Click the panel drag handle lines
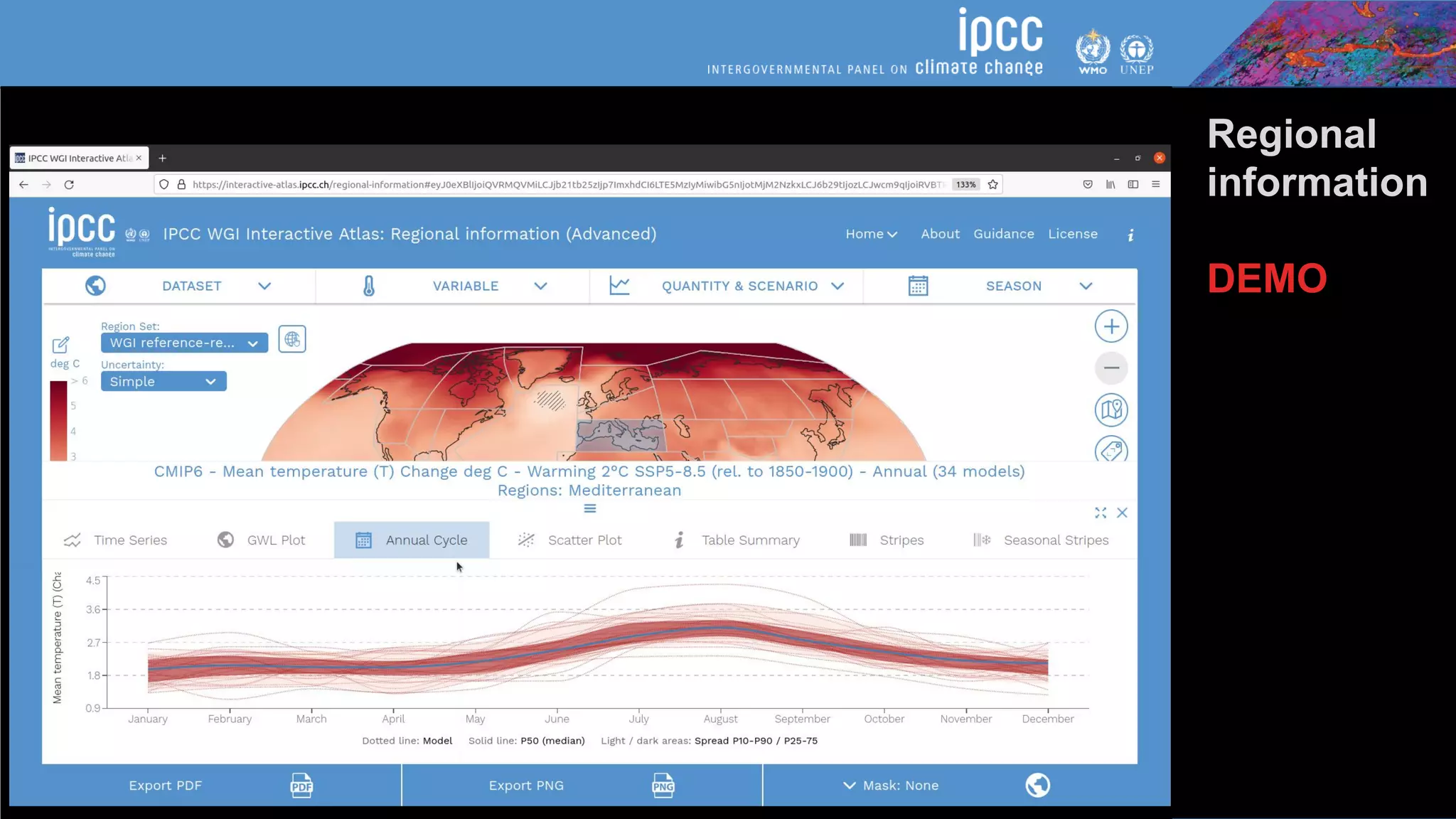Image resolution: width=1456 pixels, height=819 pixels. pos(590,508)
